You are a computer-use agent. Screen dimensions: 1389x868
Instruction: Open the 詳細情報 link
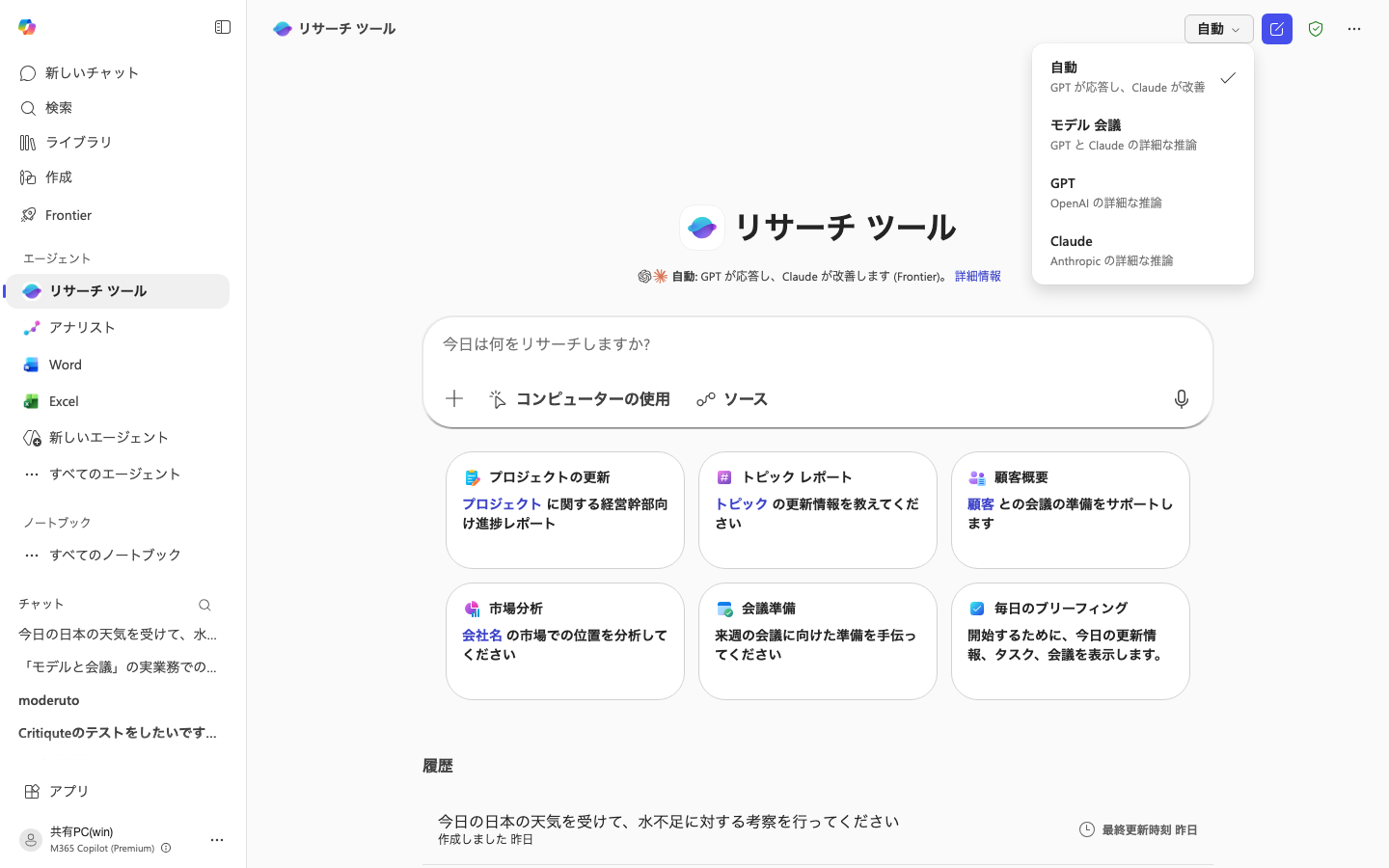(x=977, y=276)
